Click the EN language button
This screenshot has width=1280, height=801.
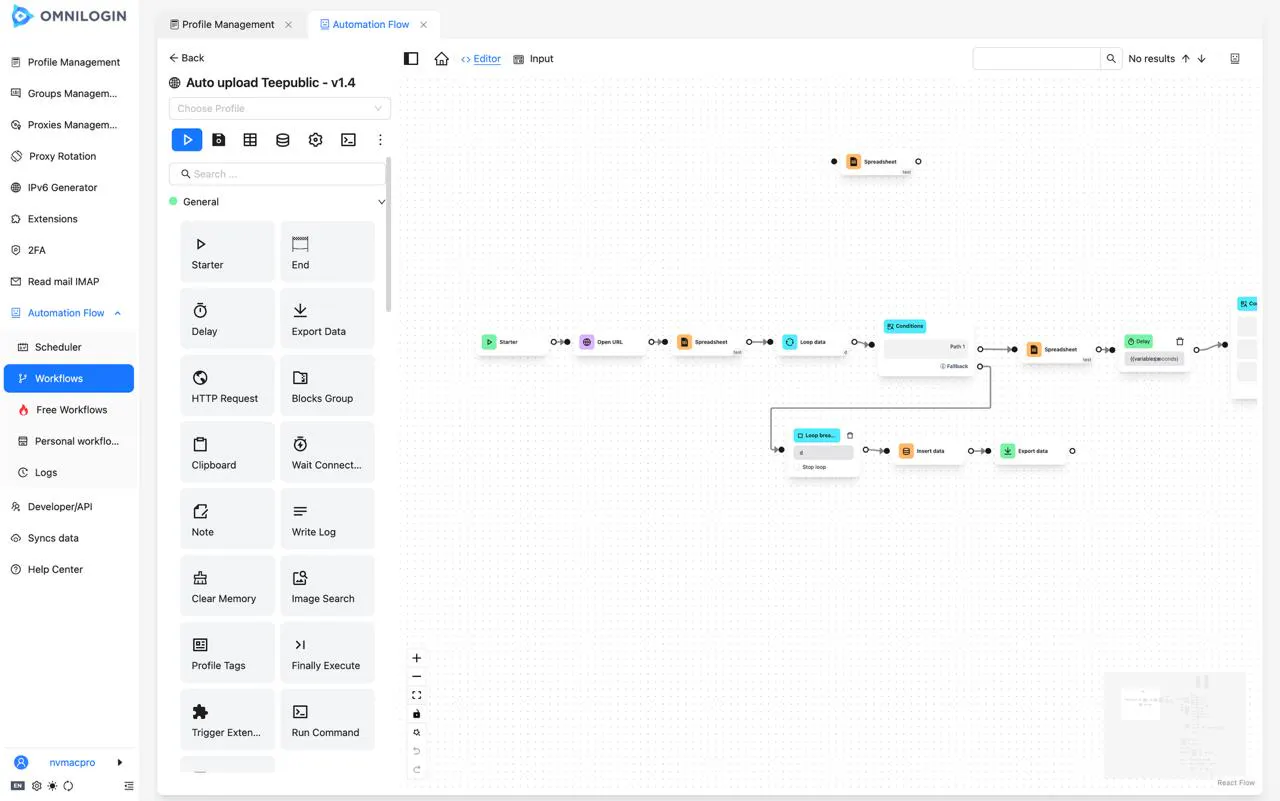(18, 786)
